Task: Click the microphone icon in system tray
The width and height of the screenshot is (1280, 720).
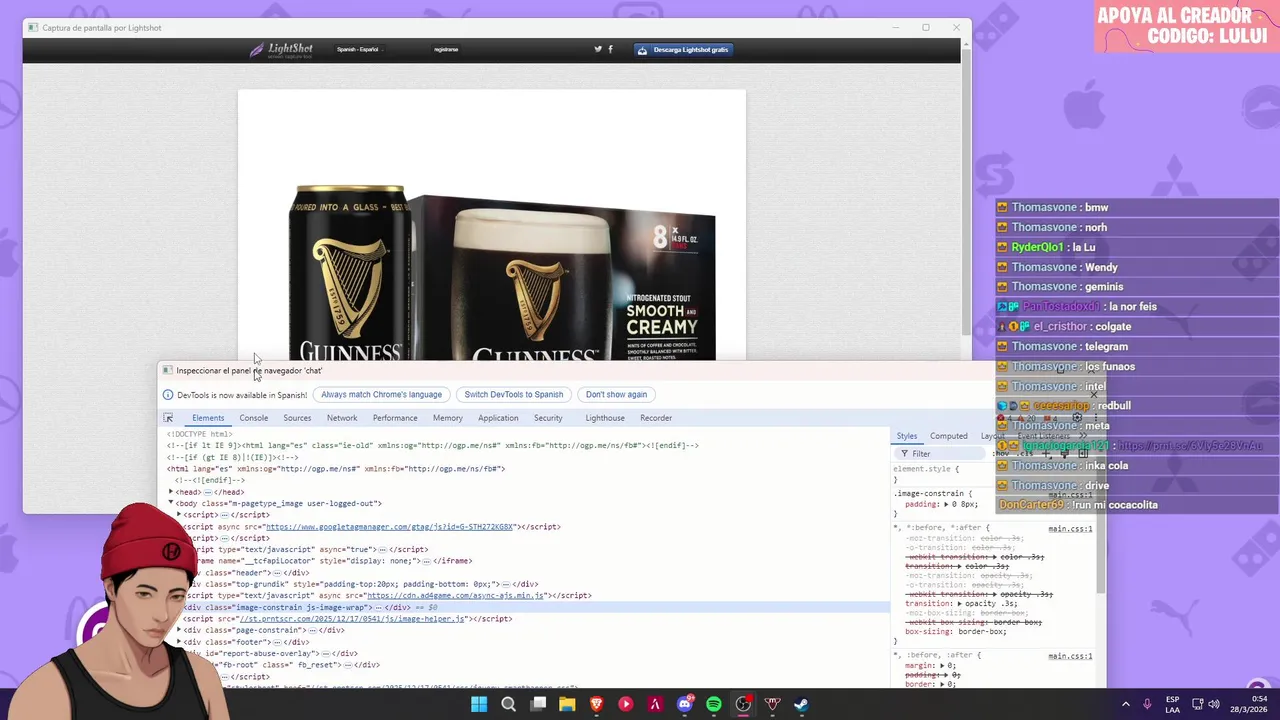Action: point(1147,704)
